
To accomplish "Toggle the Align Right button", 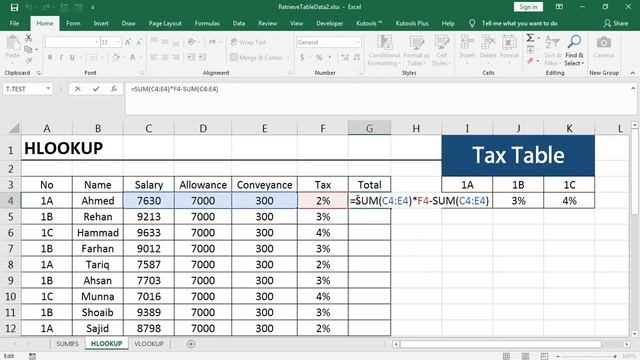I will 176,58.
